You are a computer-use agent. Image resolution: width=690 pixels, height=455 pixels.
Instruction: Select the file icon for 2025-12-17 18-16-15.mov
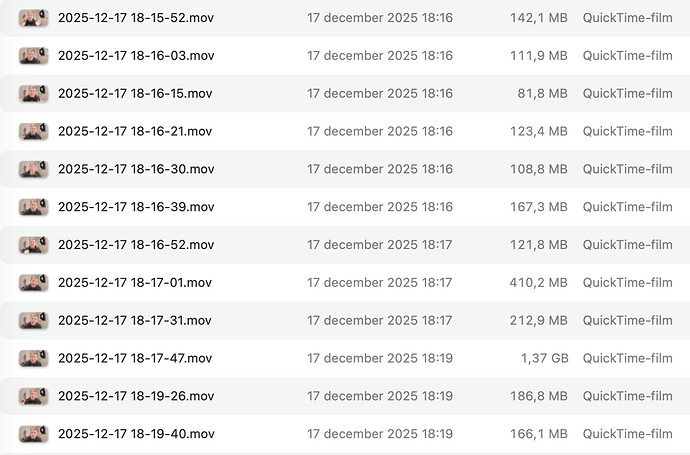tap(33, 94)
